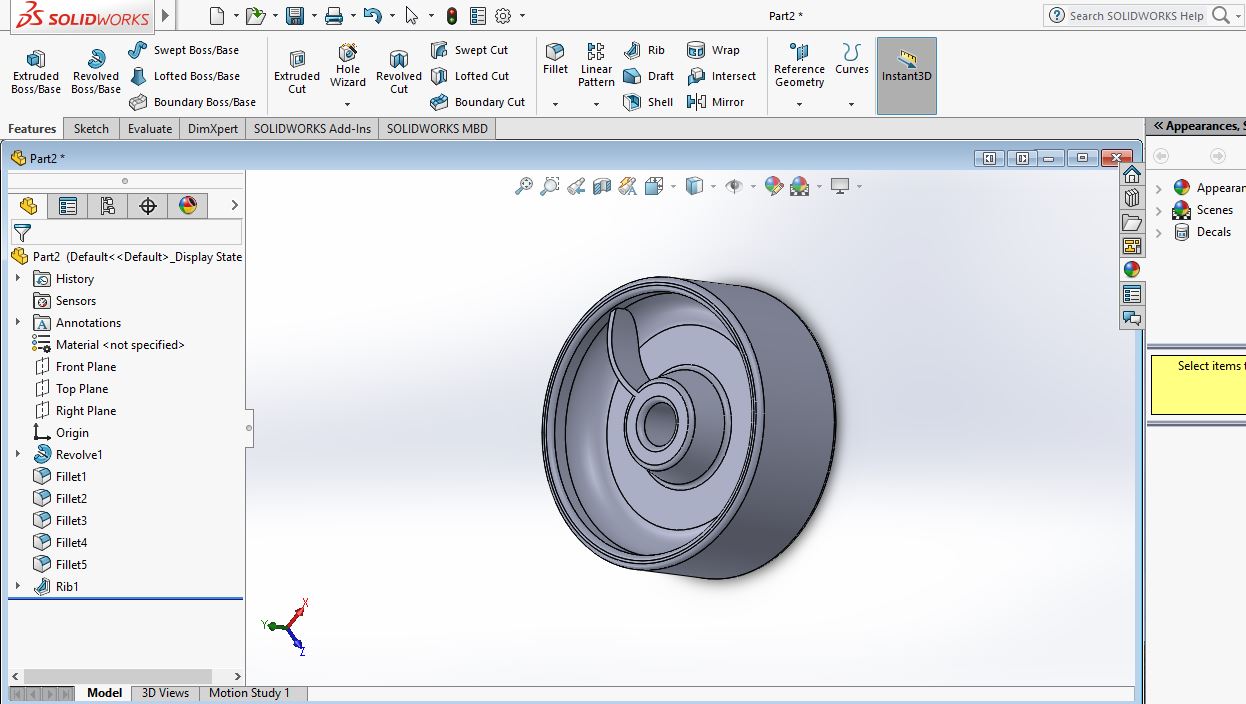Open the Curves tool
The width and height of the screenshot is (1246, 704).
[x=852, y=60]
